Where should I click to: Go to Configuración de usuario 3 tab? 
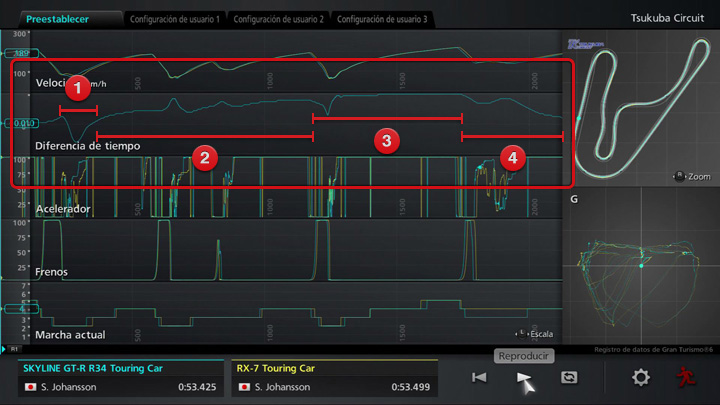pos(381,19)
